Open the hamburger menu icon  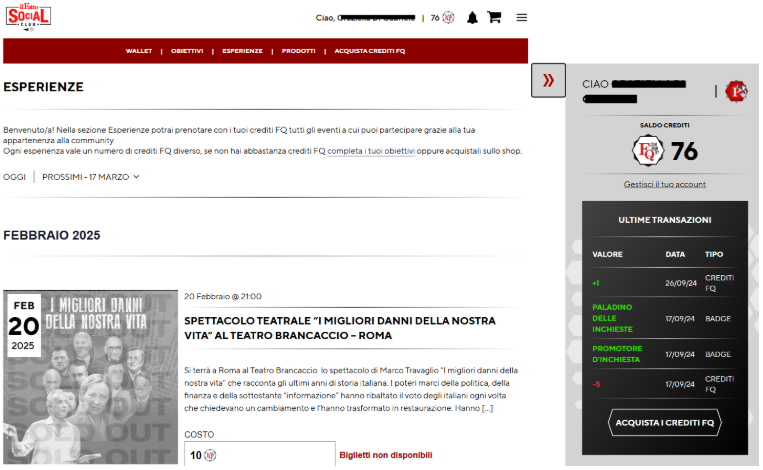point(521,18)
